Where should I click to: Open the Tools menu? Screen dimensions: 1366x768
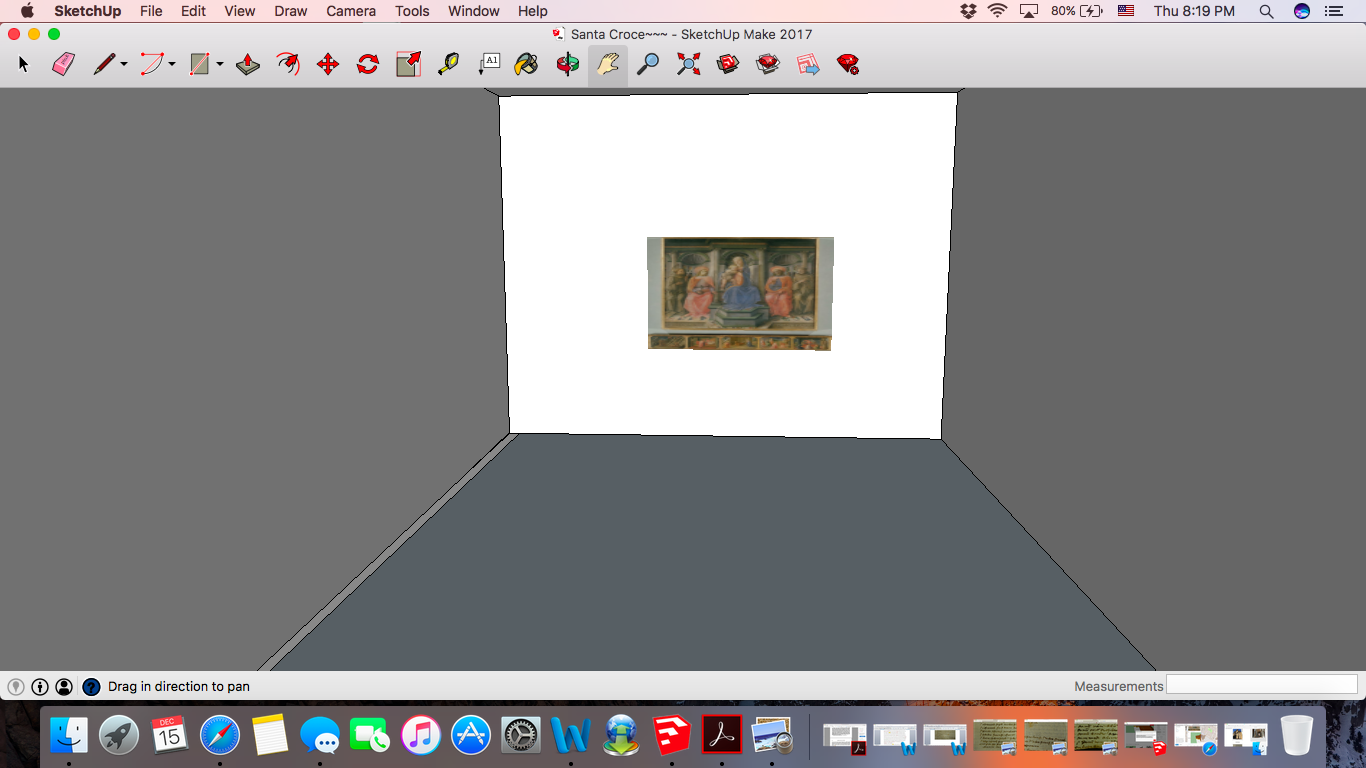tap(412, 11)
